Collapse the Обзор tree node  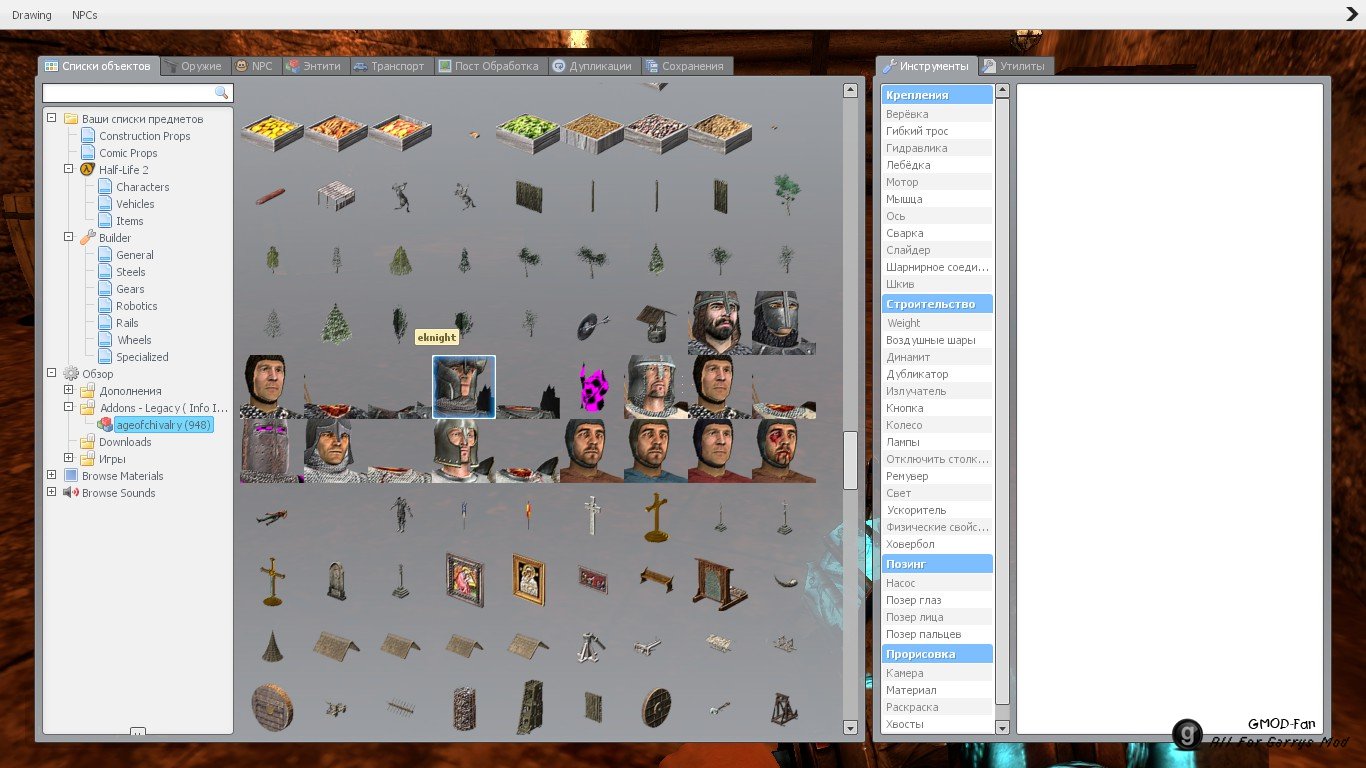[x=52, y=373]
